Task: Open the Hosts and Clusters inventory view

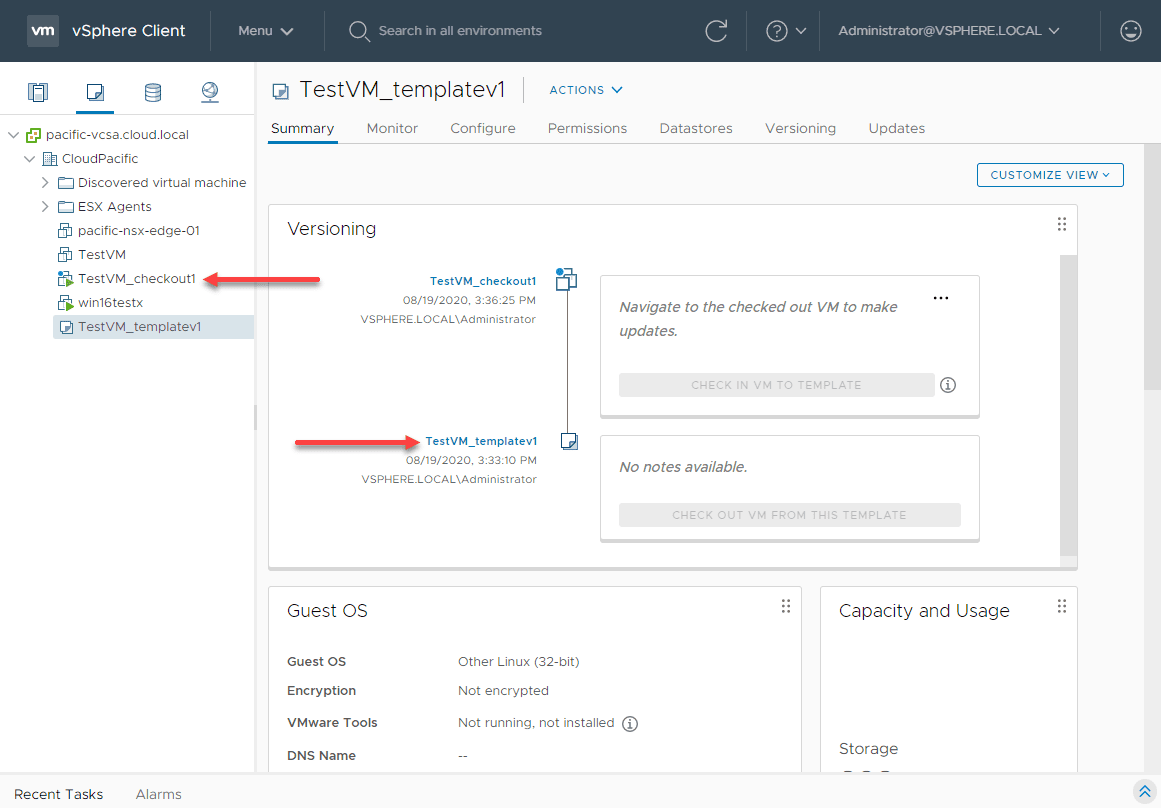Action: click(37, 91)
